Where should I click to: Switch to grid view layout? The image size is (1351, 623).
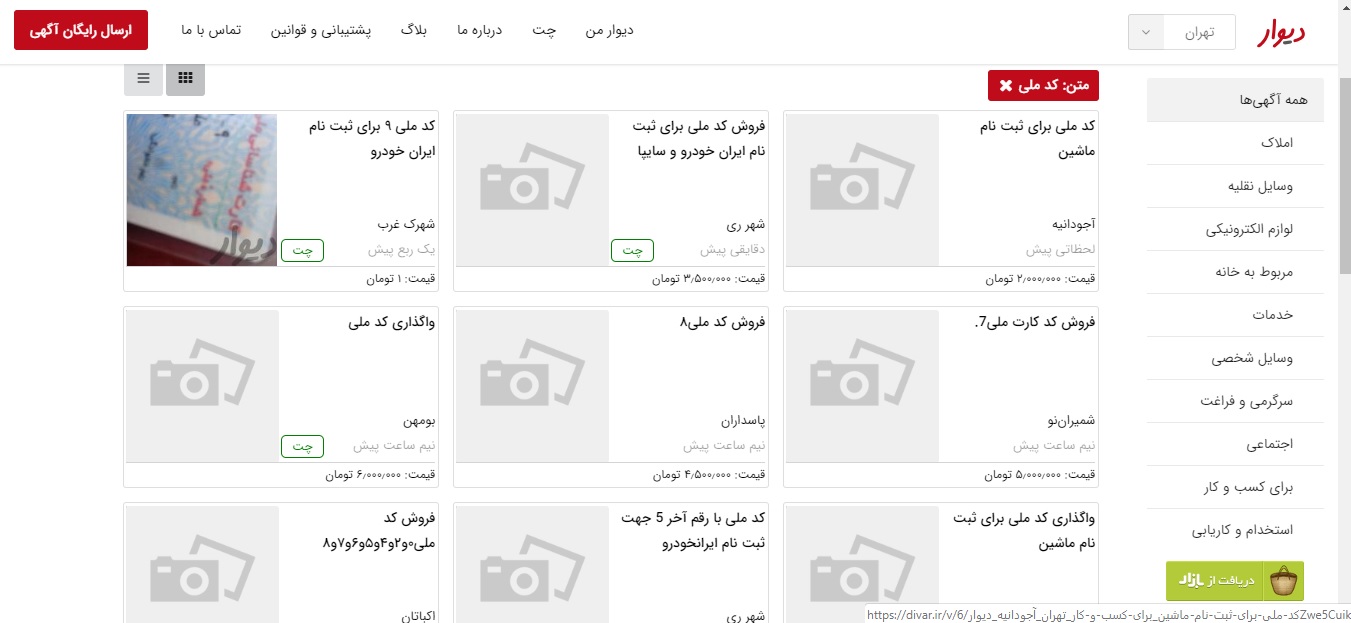tap(185, 78)
